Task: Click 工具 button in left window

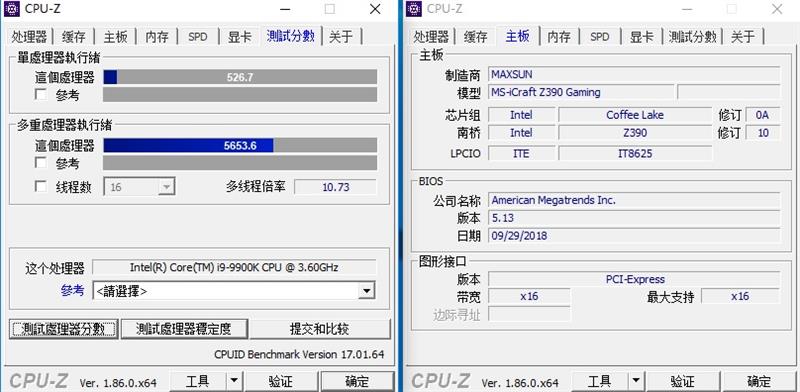Action: coord(198,381)
